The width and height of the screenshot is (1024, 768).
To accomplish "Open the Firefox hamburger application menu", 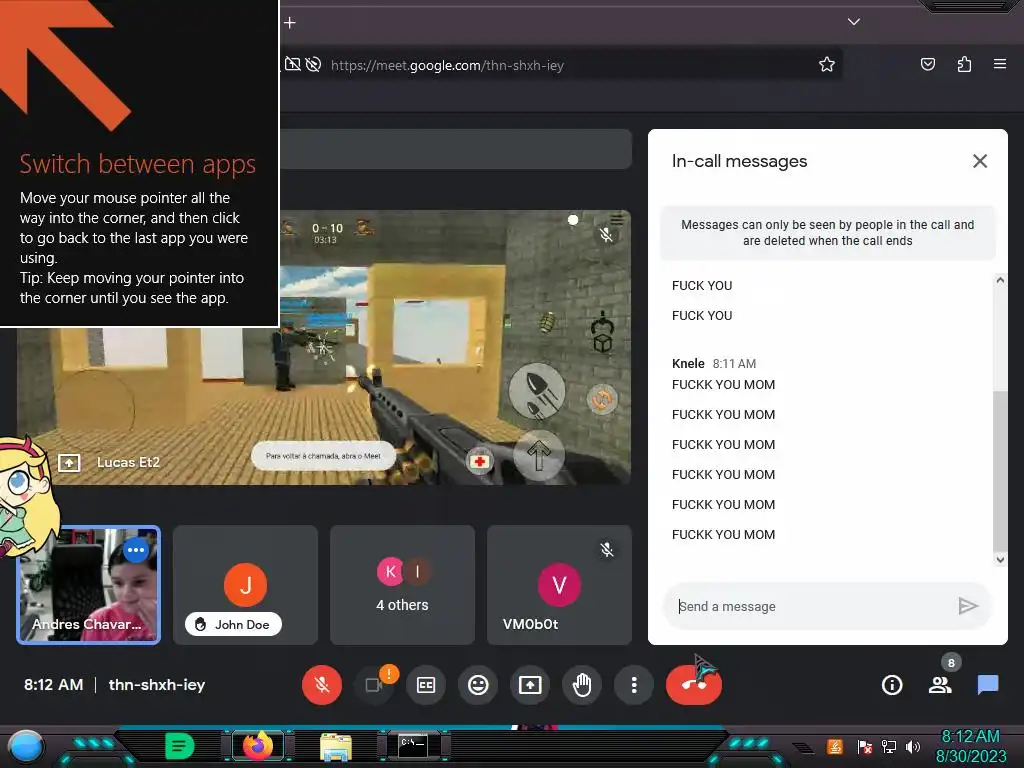I will point(1000,64).
